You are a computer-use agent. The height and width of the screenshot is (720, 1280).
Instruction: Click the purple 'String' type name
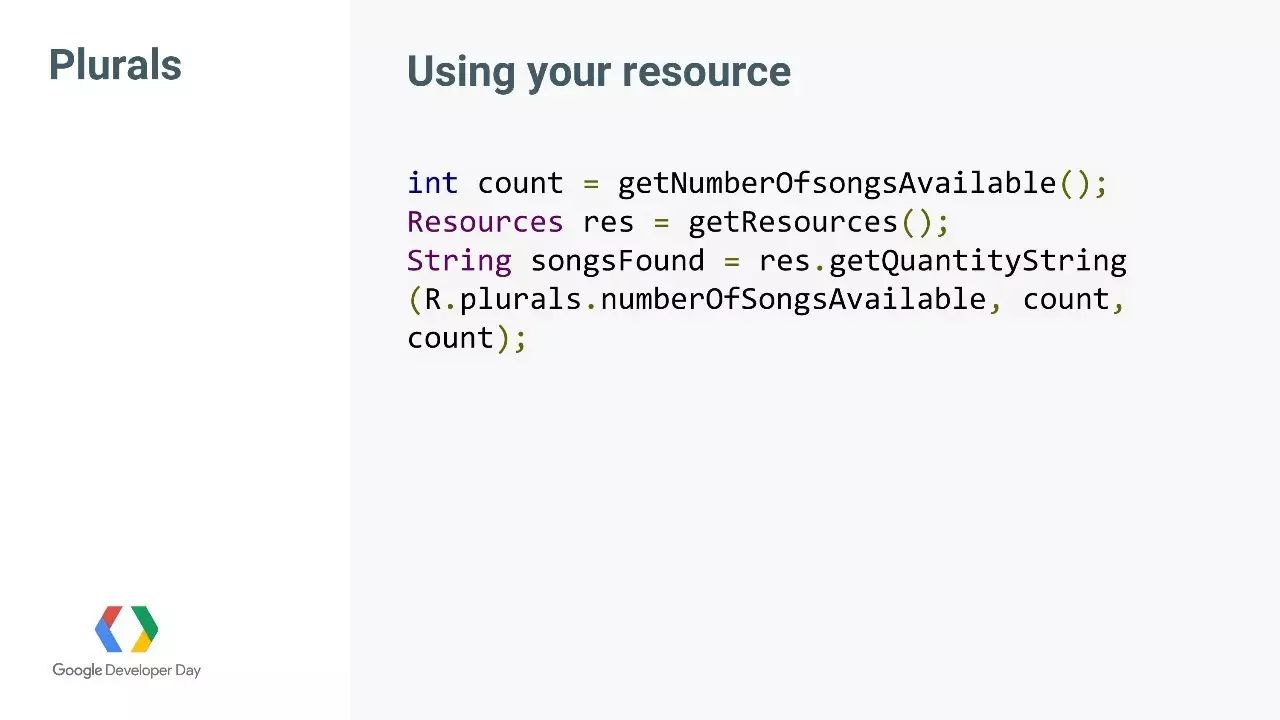coord(459,260)
